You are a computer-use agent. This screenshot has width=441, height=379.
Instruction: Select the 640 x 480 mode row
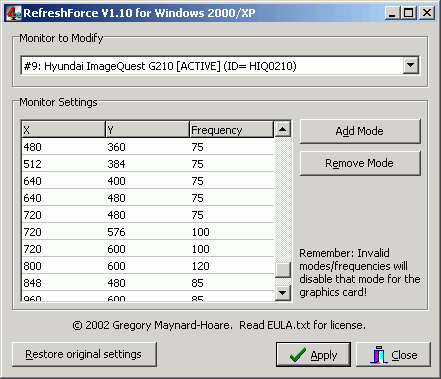coord(148,198)
